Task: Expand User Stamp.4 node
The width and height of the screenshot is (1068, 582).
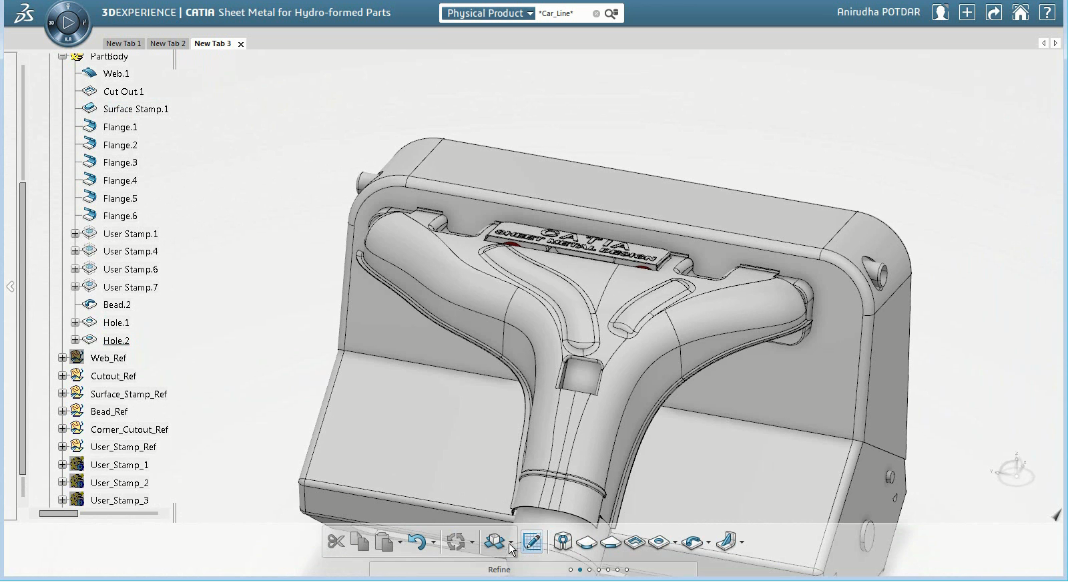Action: click(x=75, y=251)
